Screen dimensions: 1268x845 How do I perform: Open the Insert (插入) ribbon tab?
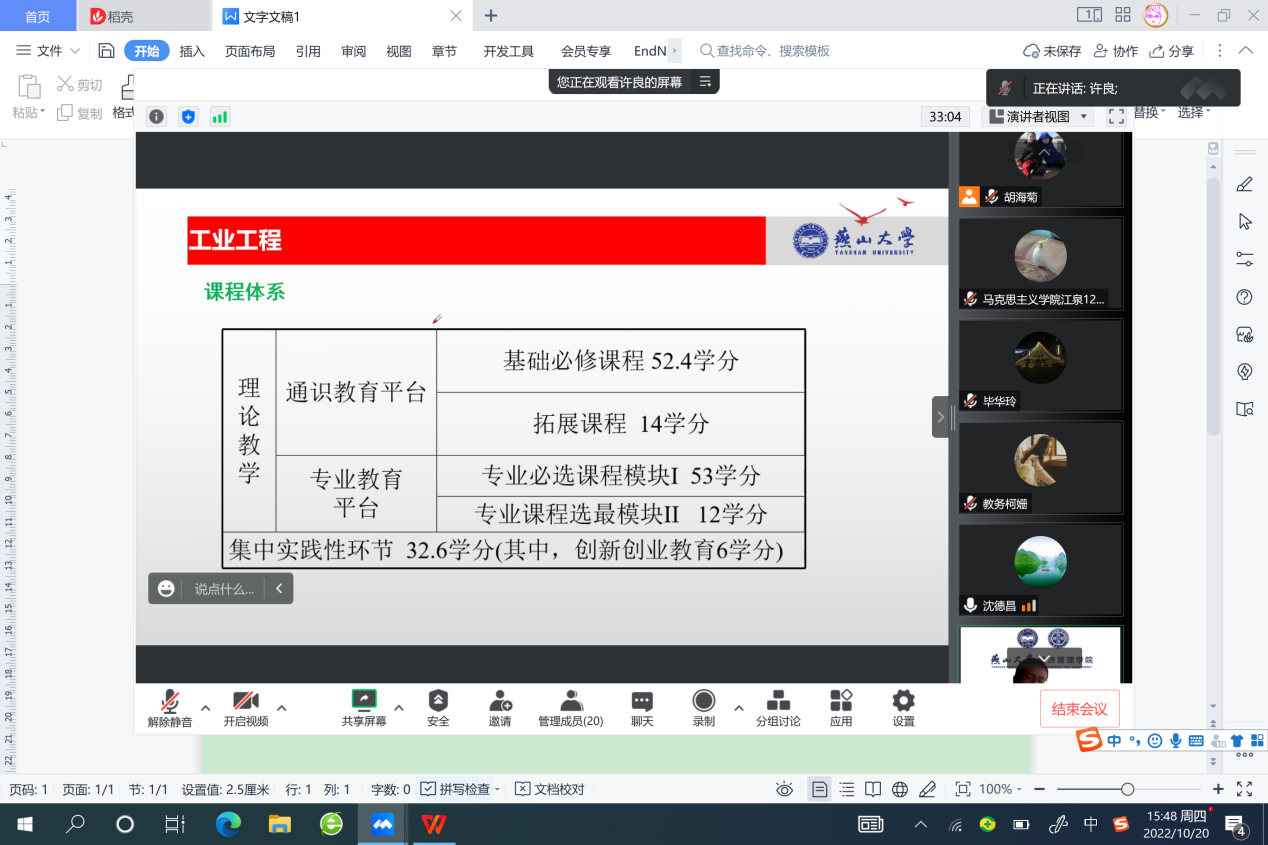(x=192, y=51)
